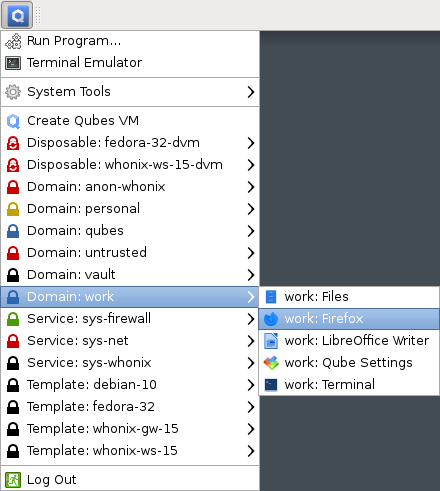
Task: Click the work Files cabinet icon
Action: [271, 297]
